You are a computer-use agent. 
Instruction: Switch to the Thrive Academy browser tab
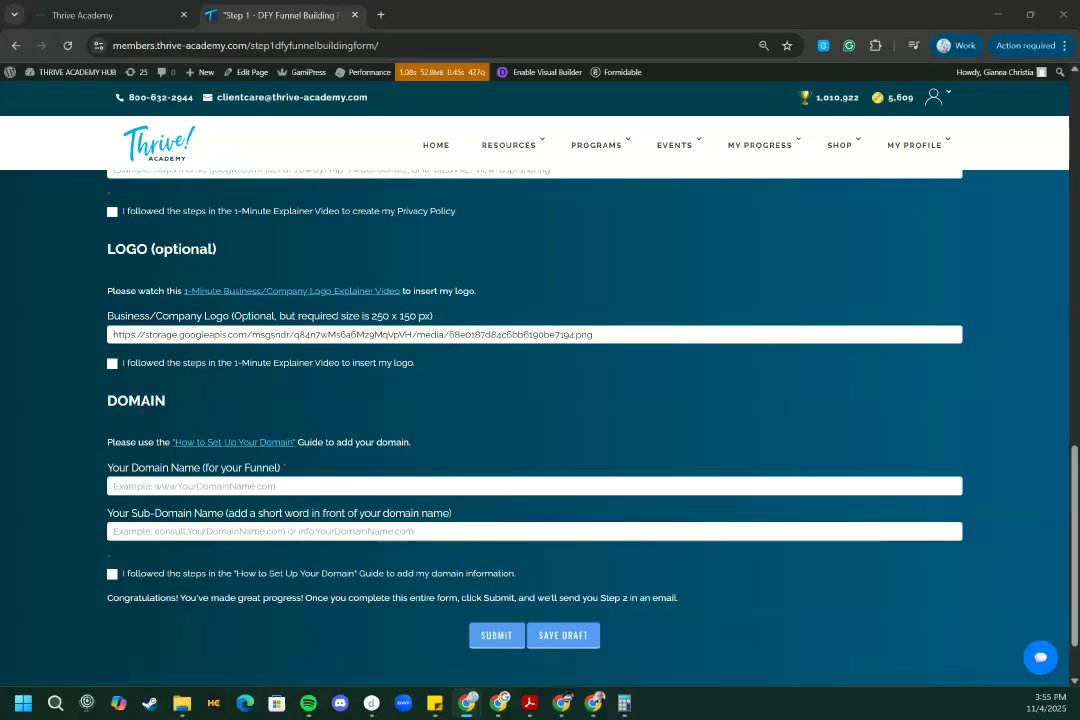click(110, 15)
